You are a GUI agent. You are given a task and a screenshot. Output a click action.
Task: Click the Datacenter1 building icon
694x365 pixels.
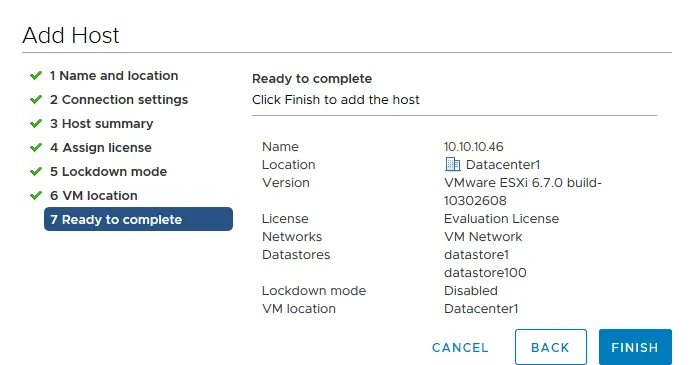pyautogui.click(x=452, y=165)
